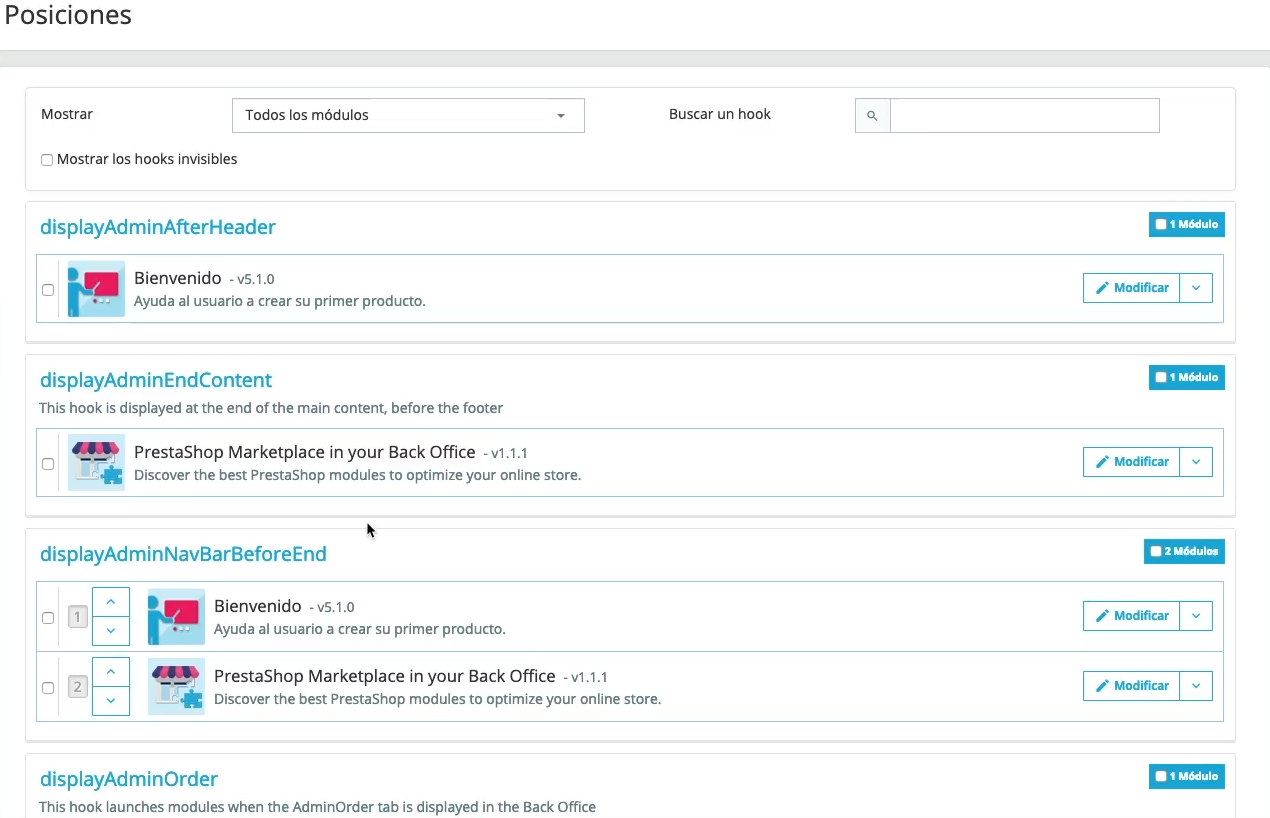Expand Modificar options in displayAdminEndContent
1270x818 pixels.
point(1196,462)
